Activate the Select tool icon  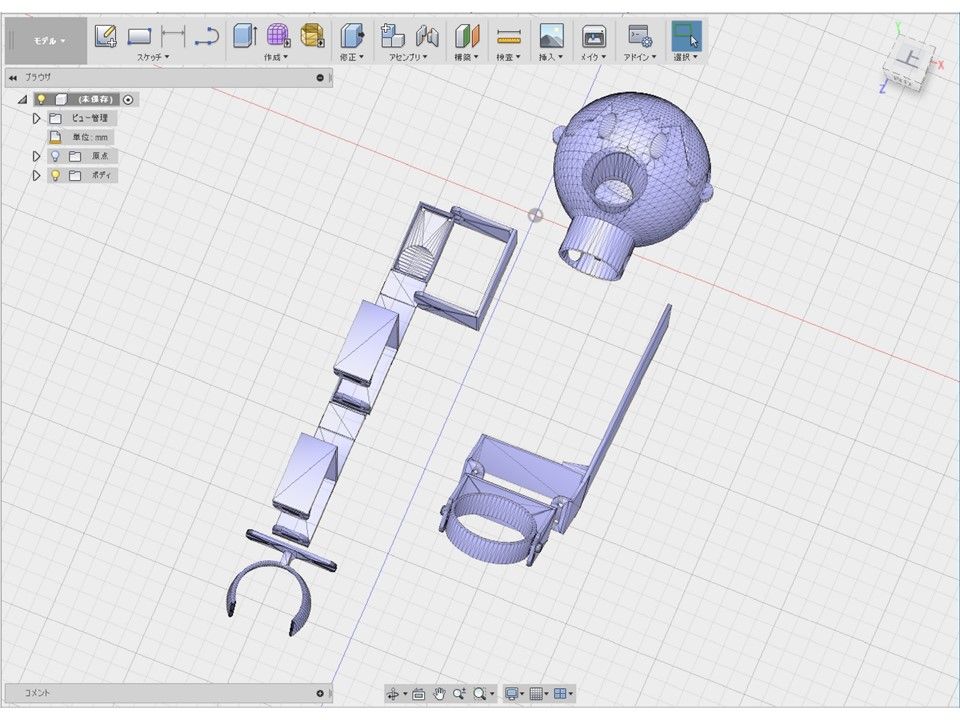(x=686, y=36)
